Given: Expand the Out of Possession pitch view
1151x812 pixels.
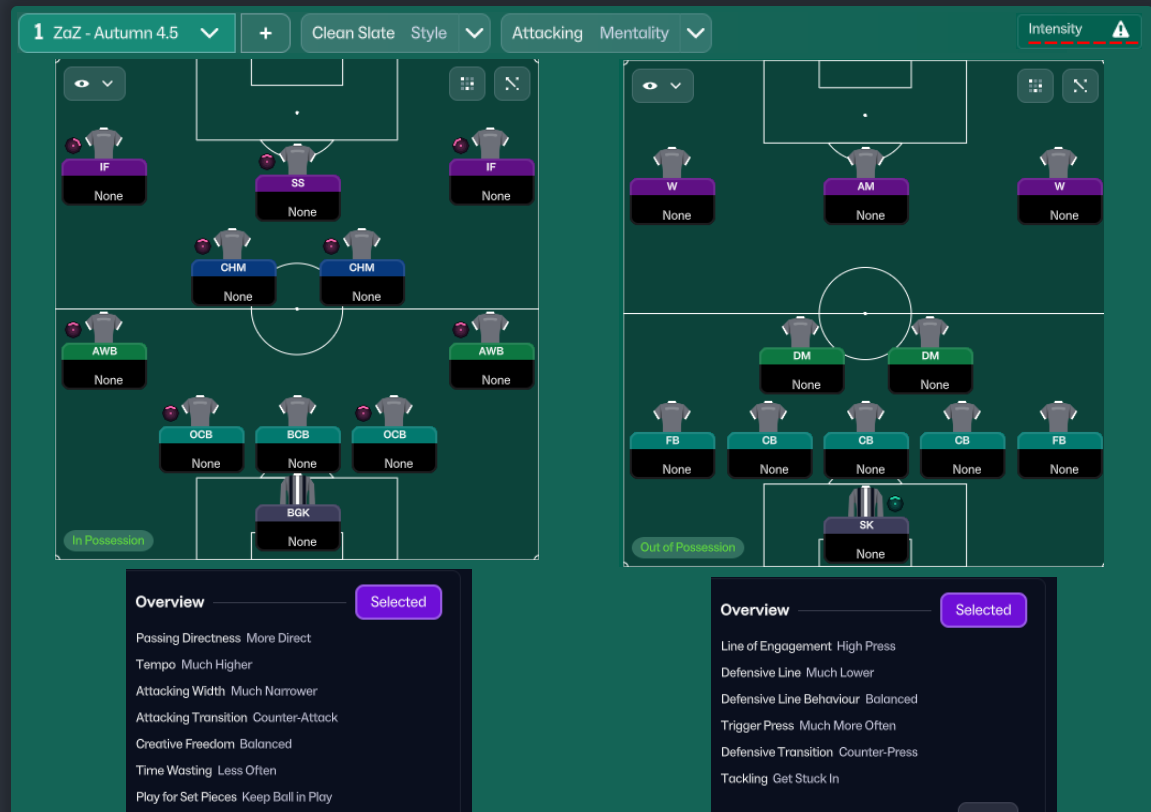Looking at the screenshot, I should click(x=1081, y=86).
